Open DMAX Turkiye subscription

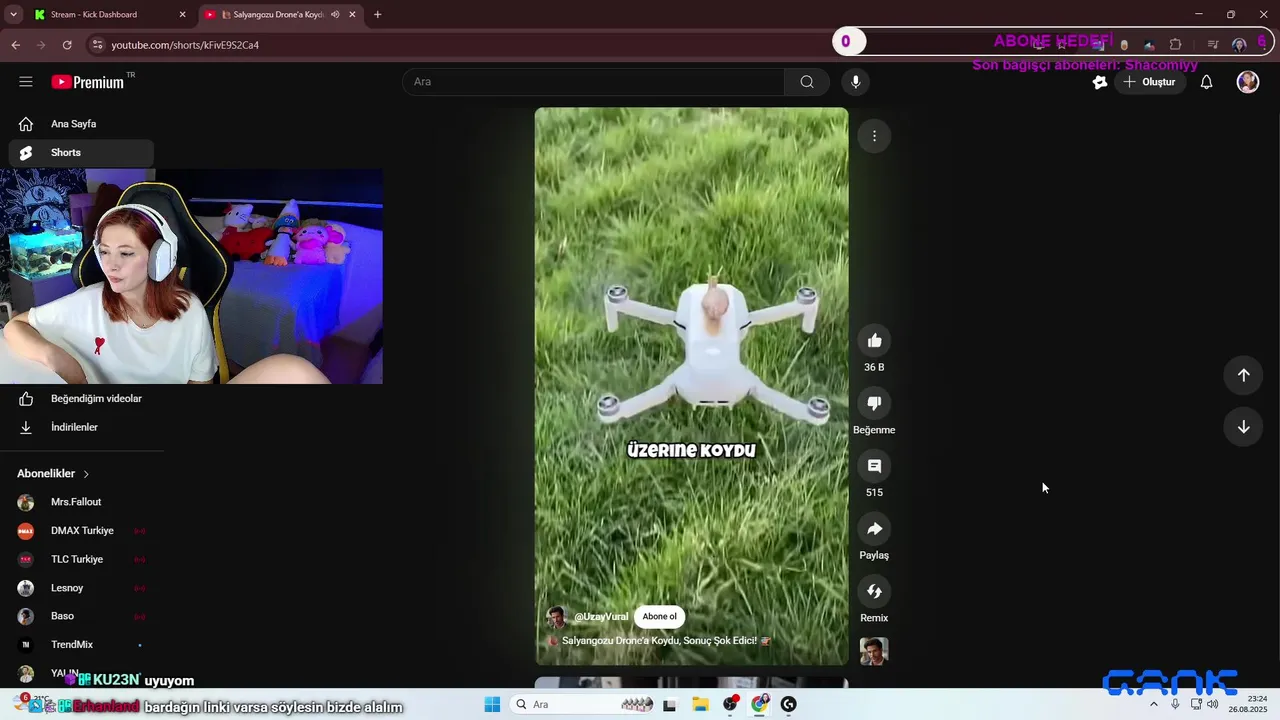[81, 531]
